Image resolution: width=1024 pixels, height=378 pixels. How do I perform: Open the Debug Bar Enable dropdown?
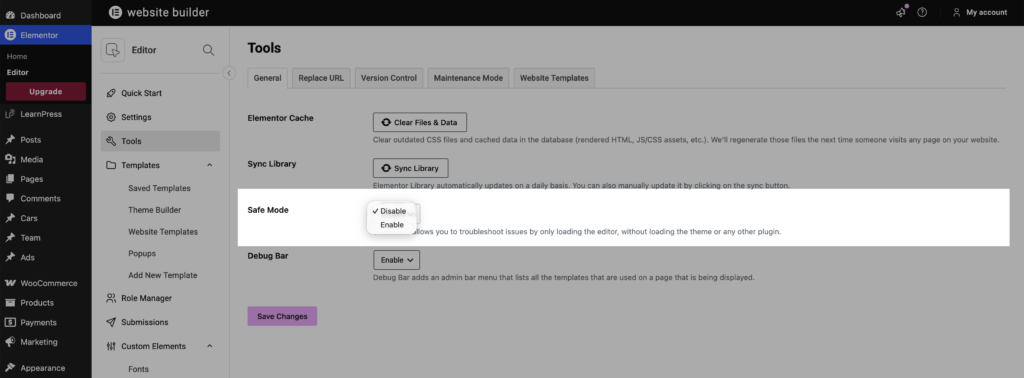coord(396,260)
